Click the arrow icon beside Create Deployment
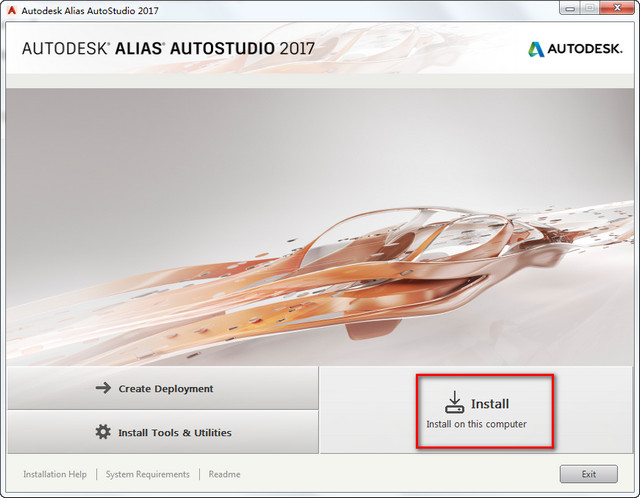Viewport: 640px width, 498px height. (x=103, y=388)
